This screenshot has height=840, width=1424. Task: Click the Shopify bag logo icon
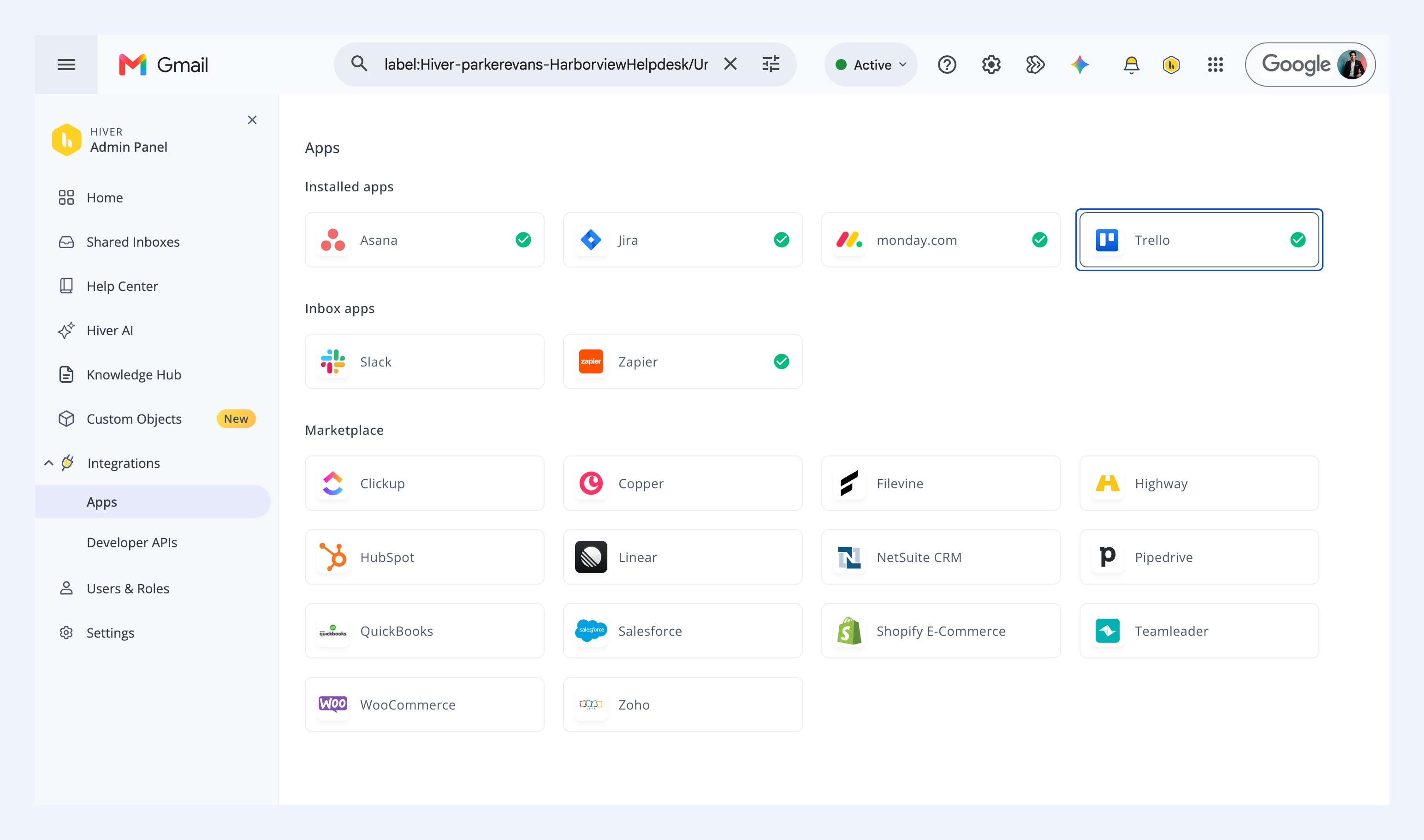tap(849, 631)
